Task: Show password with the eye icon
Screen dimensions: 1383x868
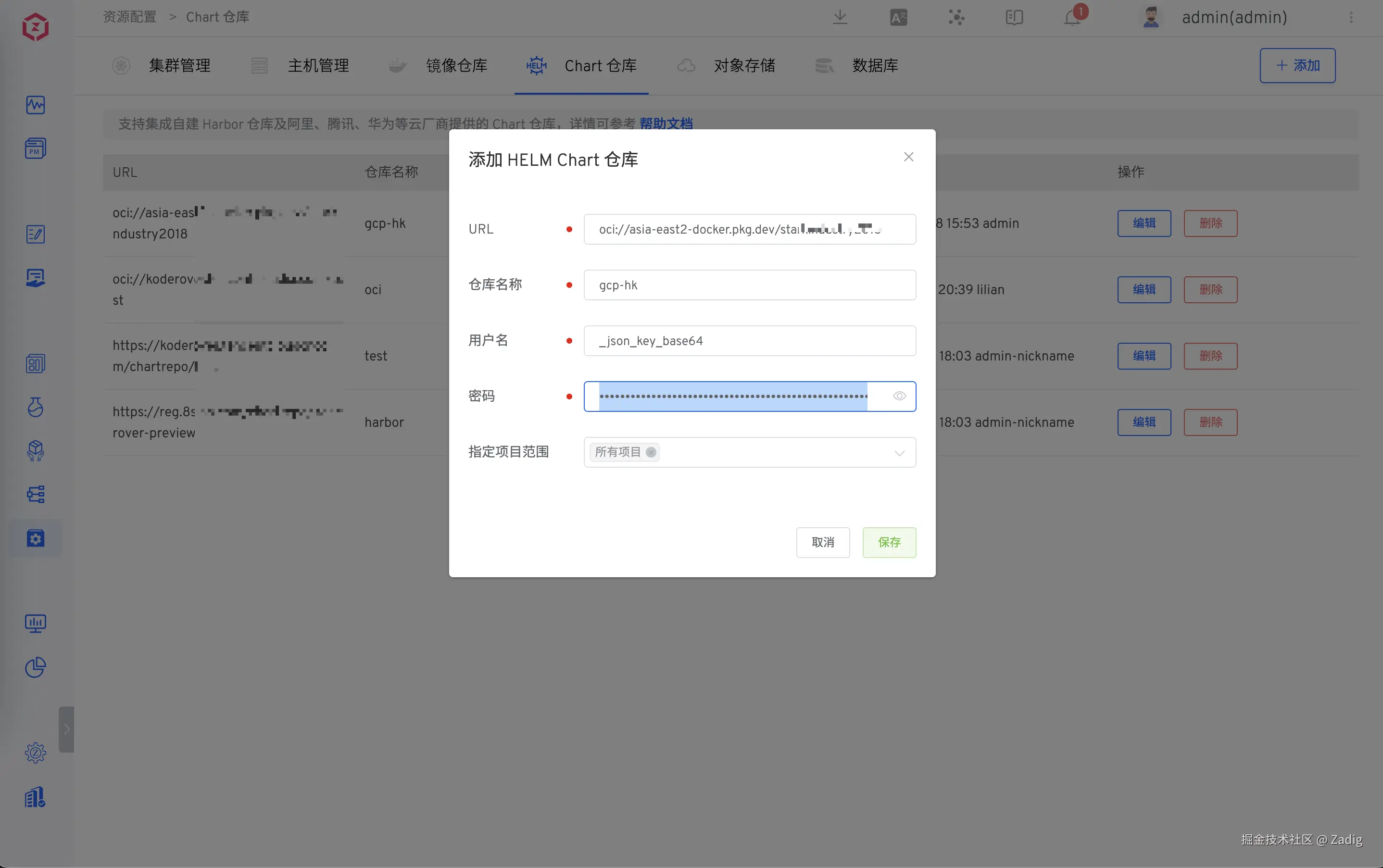Action: coord(899,396)
